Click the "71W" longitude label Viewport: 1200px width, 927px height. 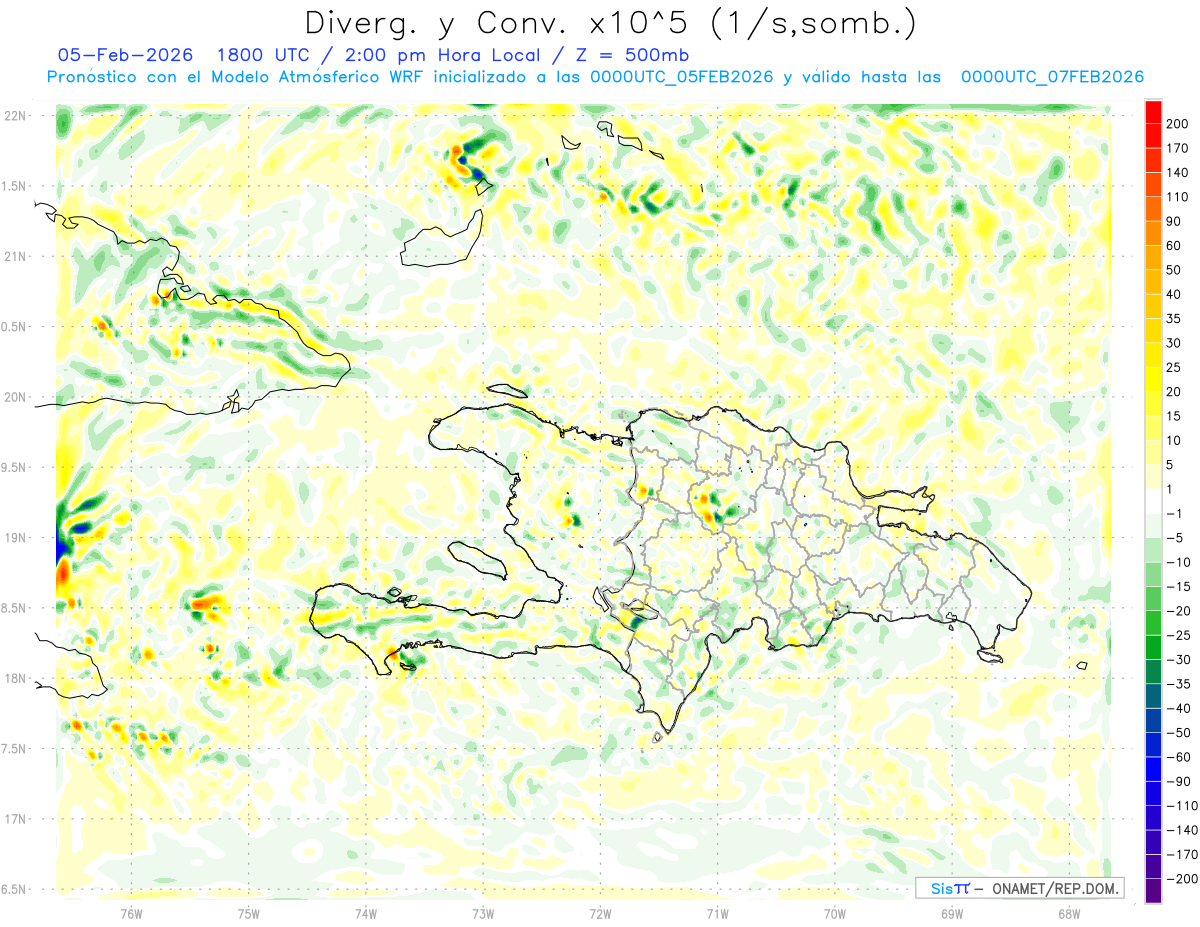pos(717,912)
